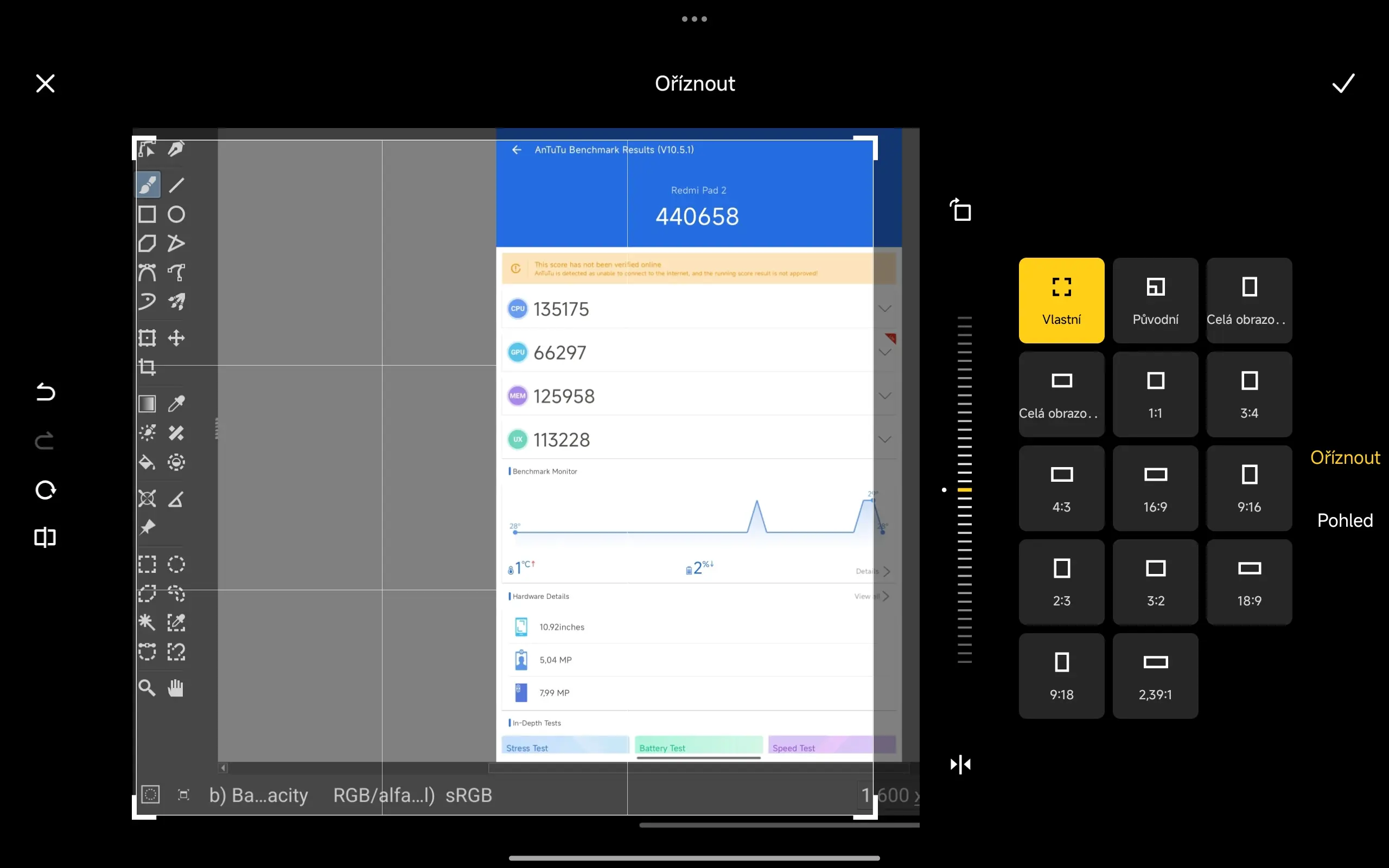
Task: Pick the 4:3 aspect ratio
Action: coord(1061,488)
